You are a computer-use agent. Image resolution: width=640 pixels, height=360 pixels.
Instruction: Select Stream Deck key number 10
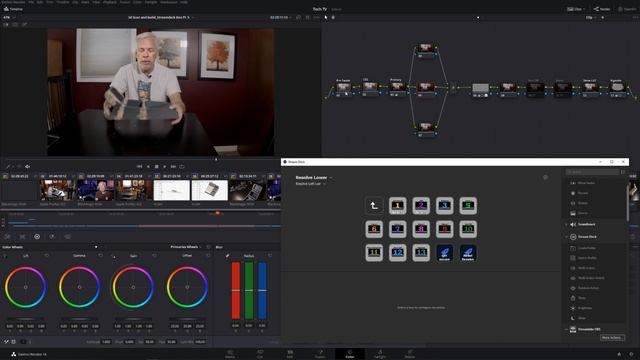[468, 229]
